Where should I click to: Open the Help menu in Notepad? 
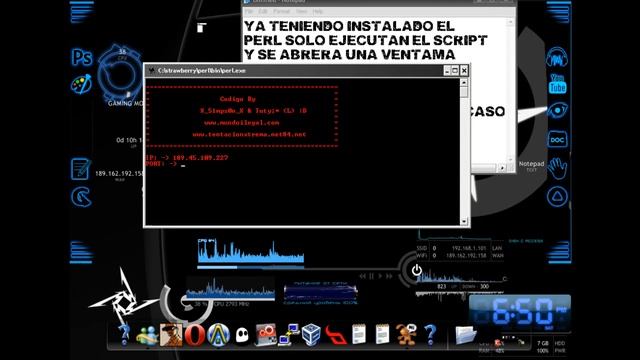[x=318, y=11]
